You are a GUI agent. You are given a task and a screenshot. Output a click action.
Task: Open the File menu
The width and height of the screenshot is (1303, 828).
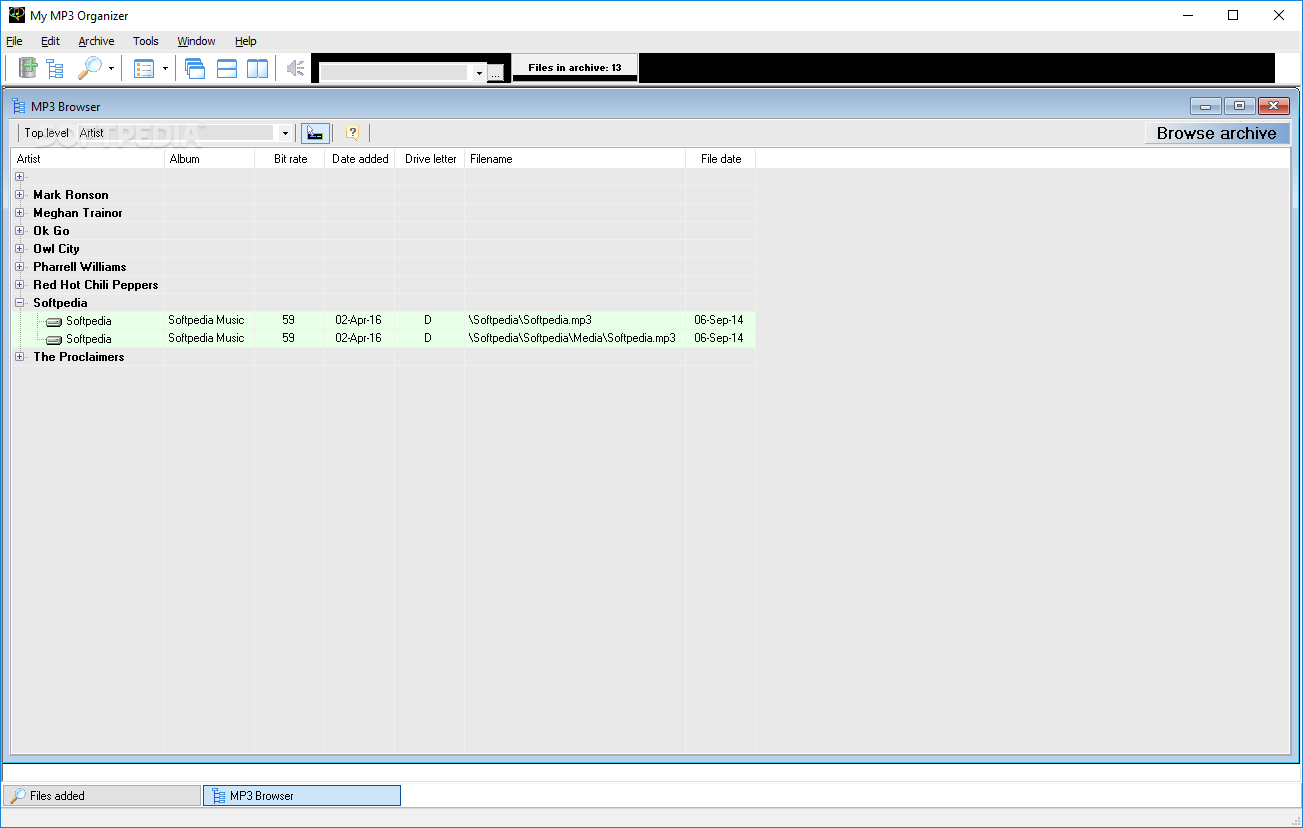14,41
